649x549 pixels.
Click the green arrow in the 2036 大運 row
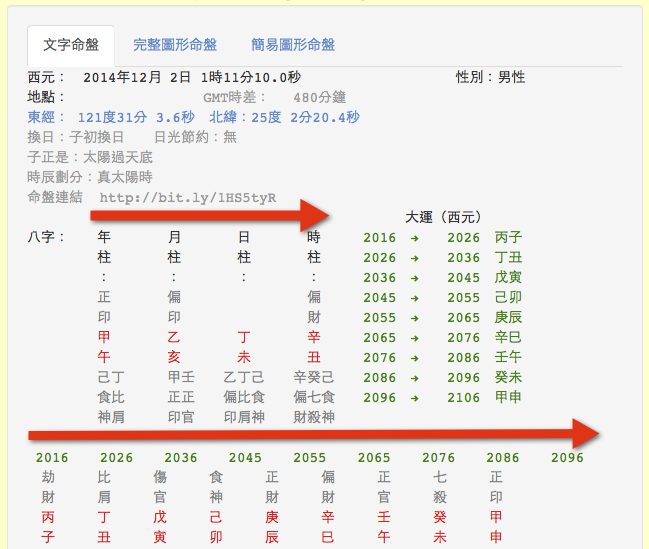(415, 278)
